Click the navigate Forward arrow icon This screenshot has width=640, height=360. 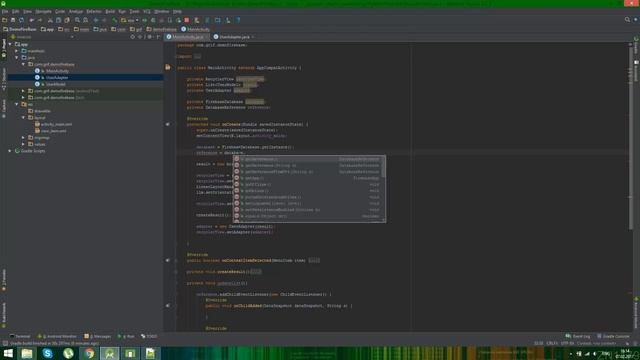(x=104, y=20)
